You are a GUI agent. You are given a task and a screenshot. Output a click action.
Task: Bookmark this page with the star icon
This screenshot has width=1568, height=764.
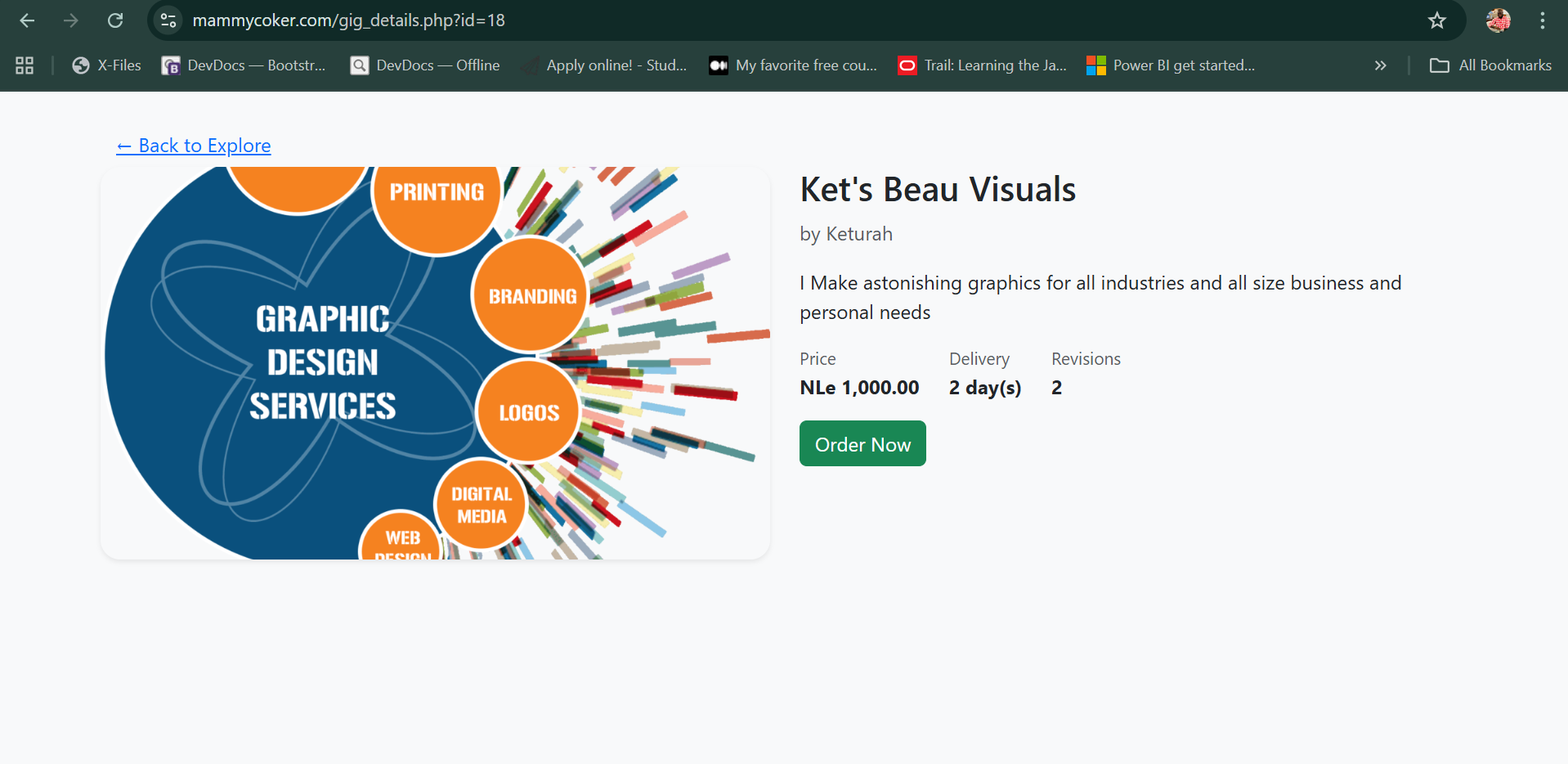click(1437, 20)
